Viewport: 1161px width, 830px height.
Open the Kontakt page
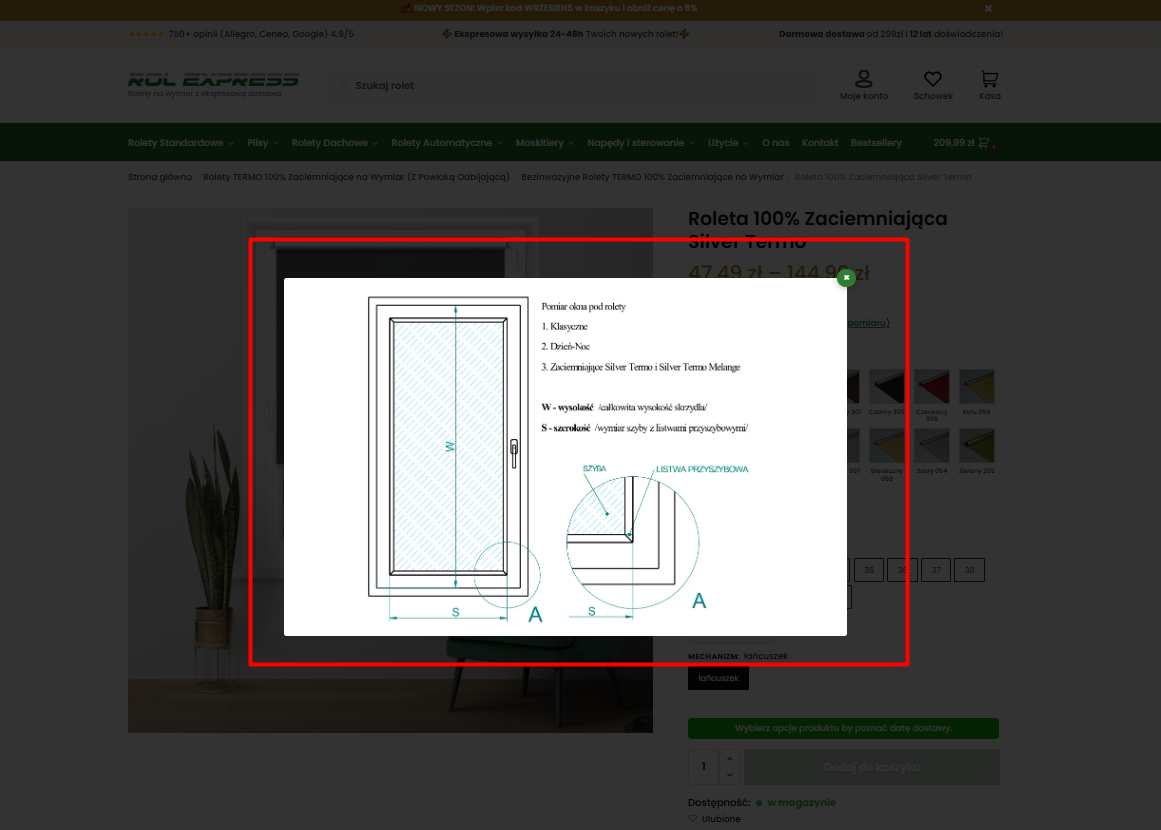point(820,143)
